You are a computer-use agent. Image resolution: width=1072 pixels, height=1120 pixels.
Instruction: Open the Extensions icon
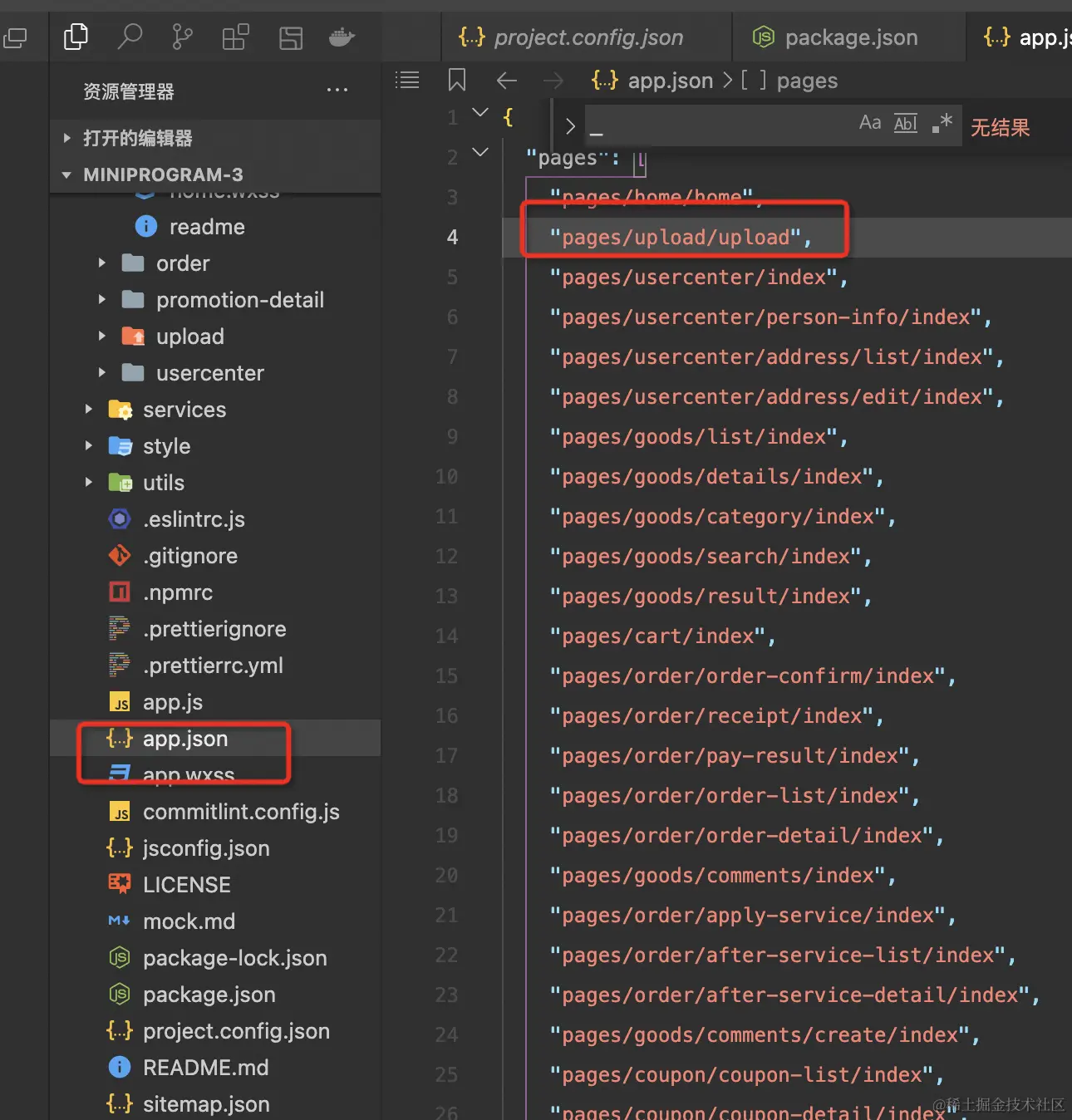(x=235, y=37)
